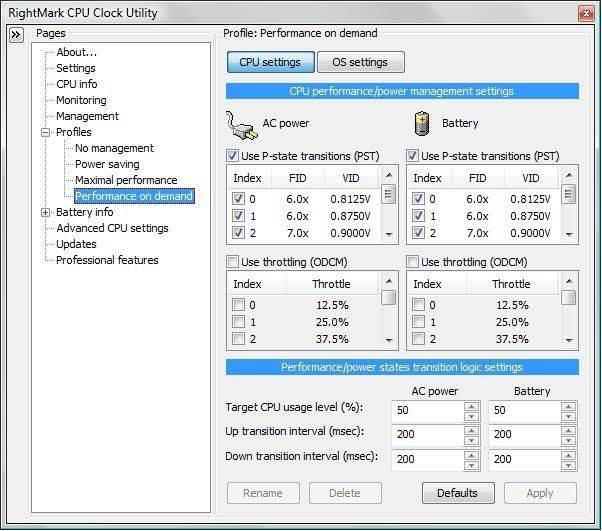Select the Power saving profile
This screenshot has height=531, width=602.
pos(107,164)
